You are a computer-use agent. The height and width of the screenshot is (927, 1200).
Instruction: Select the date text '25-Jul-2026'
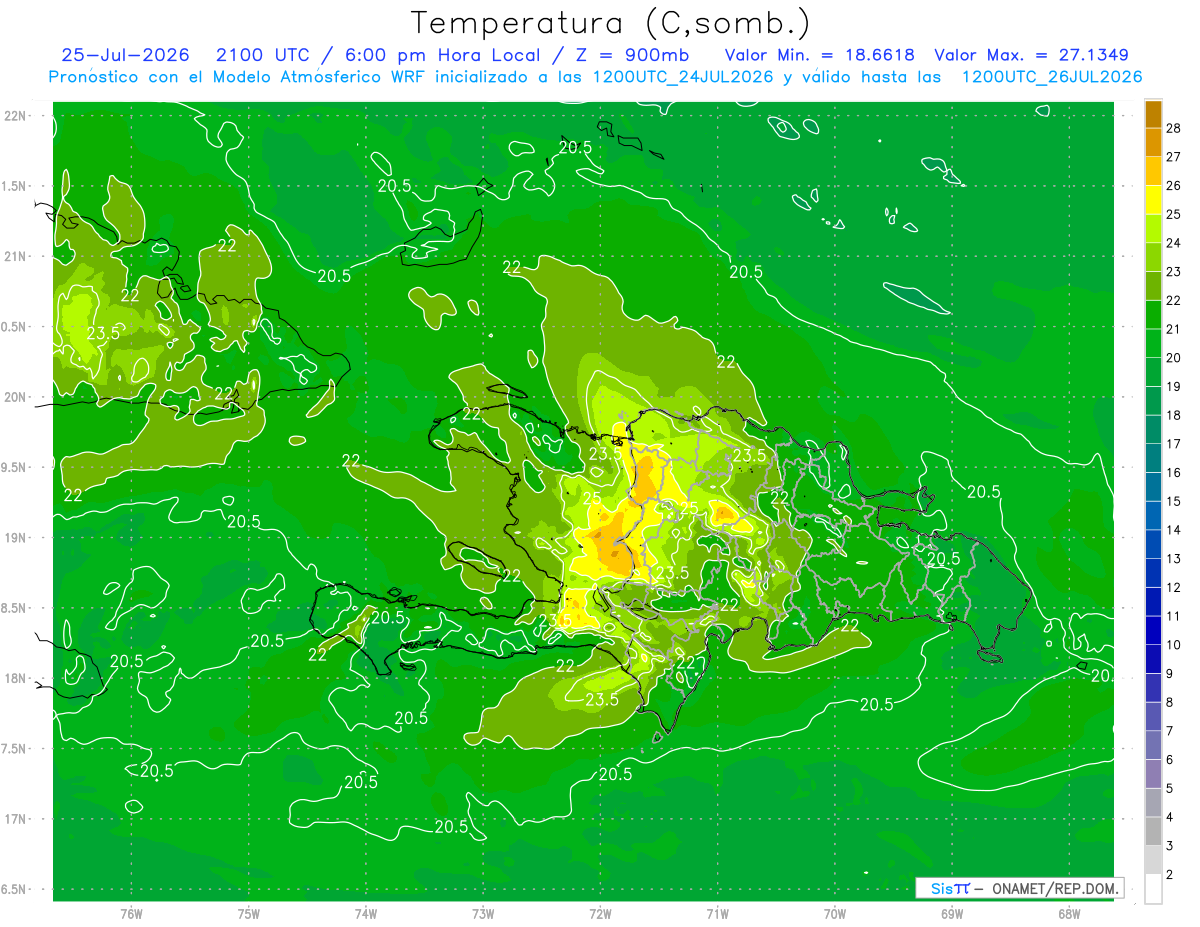(125, 55)
